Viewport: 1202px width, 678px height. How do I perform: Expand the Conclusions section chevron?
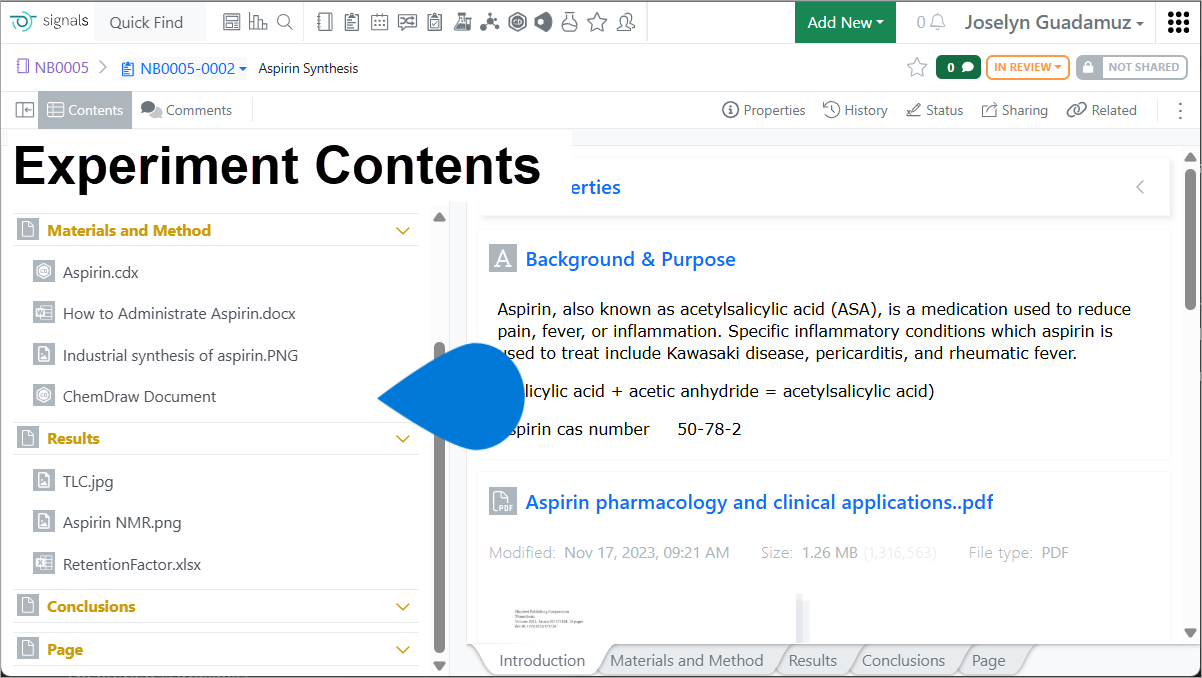(x=403, y=607)
